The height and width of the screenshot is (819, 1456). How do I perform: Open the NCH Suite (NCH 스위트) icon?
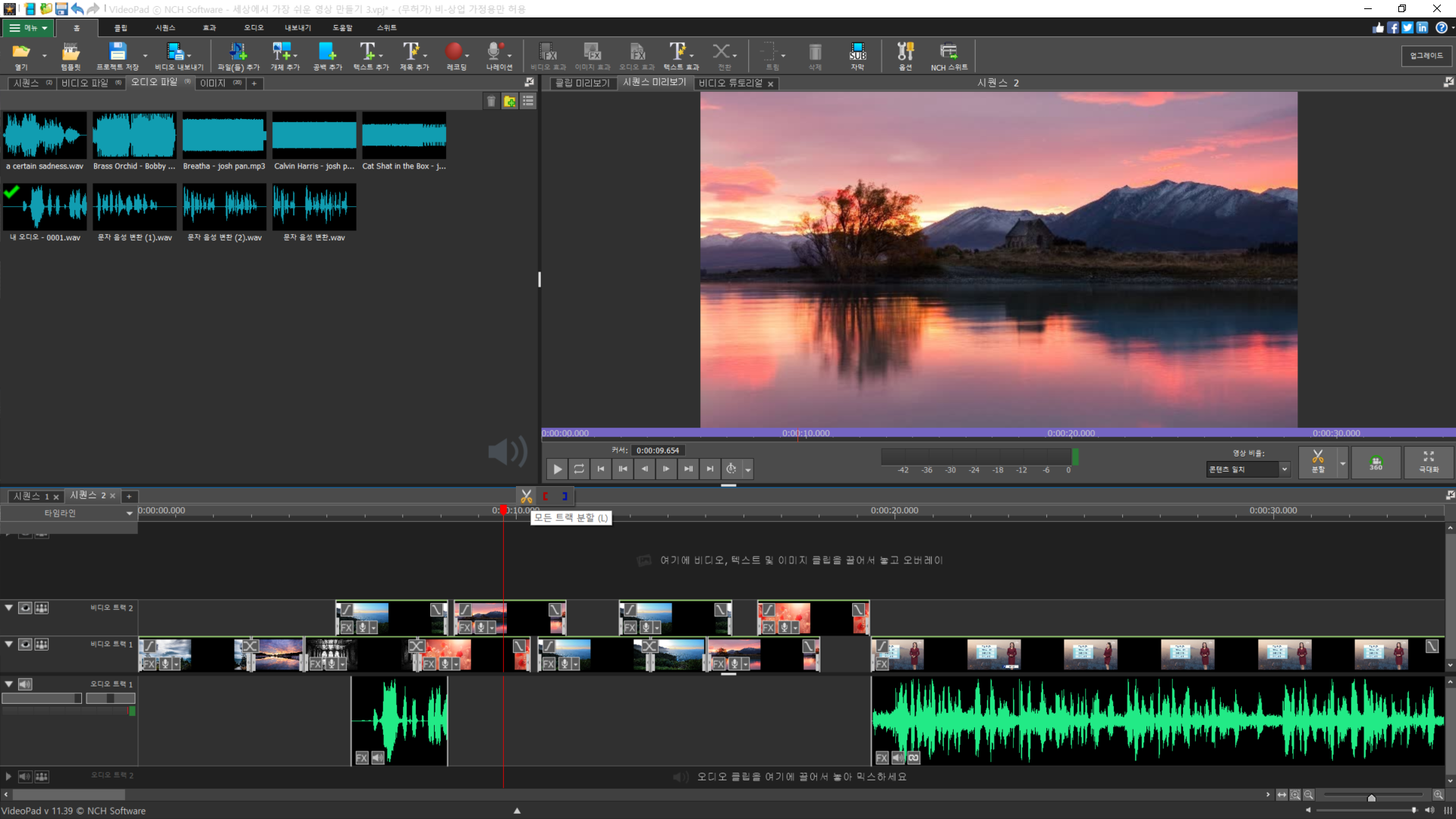tap(948, 55)
